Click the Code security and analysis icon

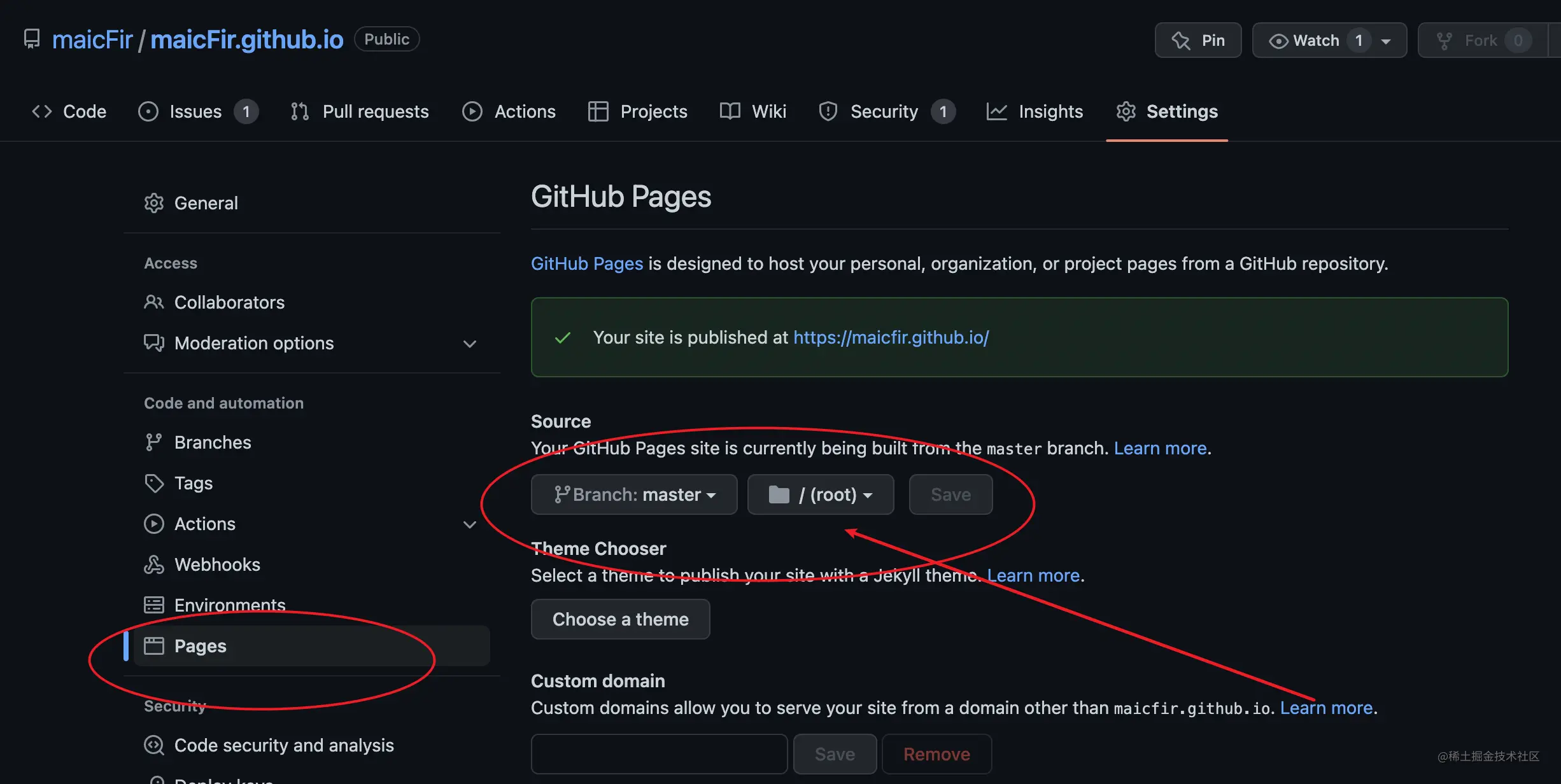tap(153, 745)
